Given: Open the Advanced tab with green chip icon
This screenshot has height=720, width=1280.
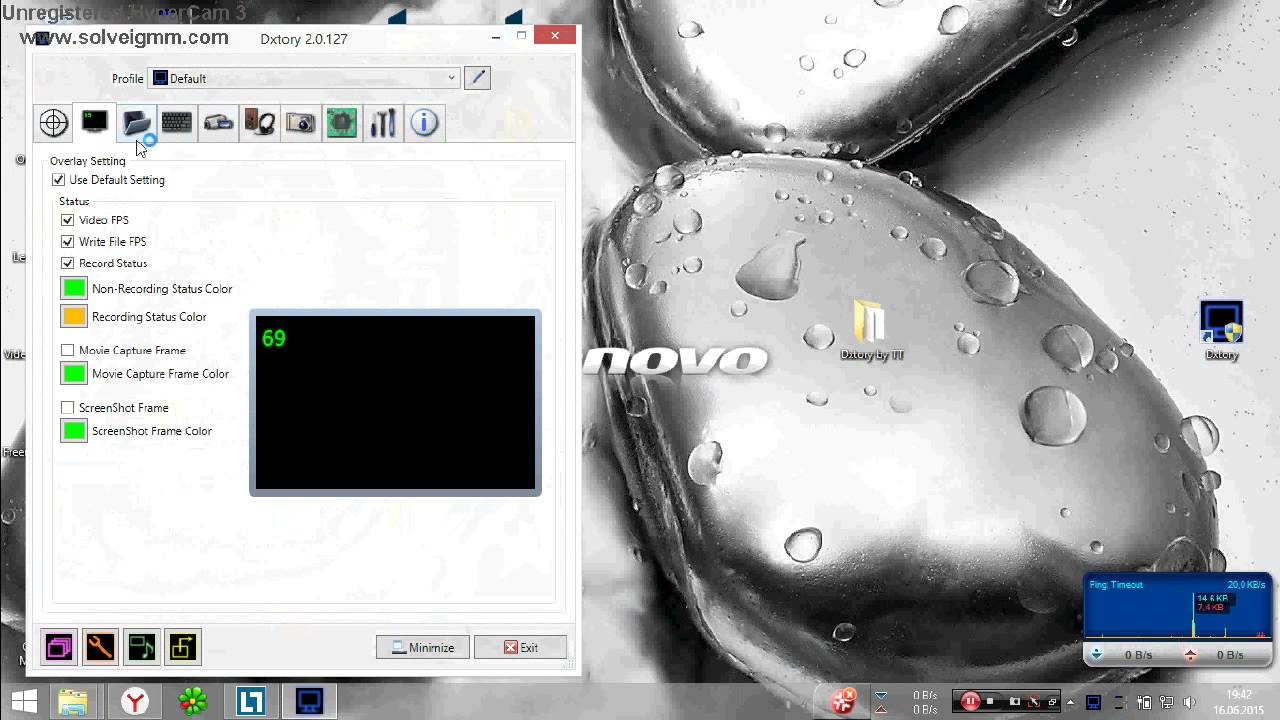Looking at the screenshot, I should pos(342,123).
